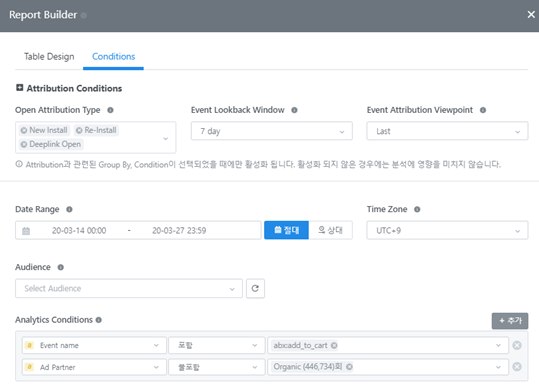This screenshot has width=539, height=389.
Task: Click the Event name type badge icon
Action: 30,345
